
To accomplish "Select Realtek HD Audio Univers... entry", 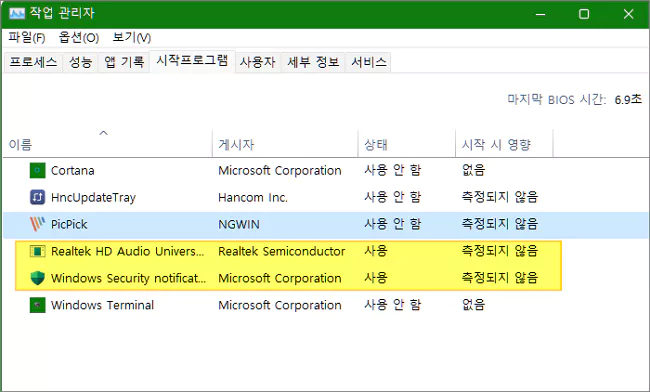I will pyautogui.click(x=128, y=251).
